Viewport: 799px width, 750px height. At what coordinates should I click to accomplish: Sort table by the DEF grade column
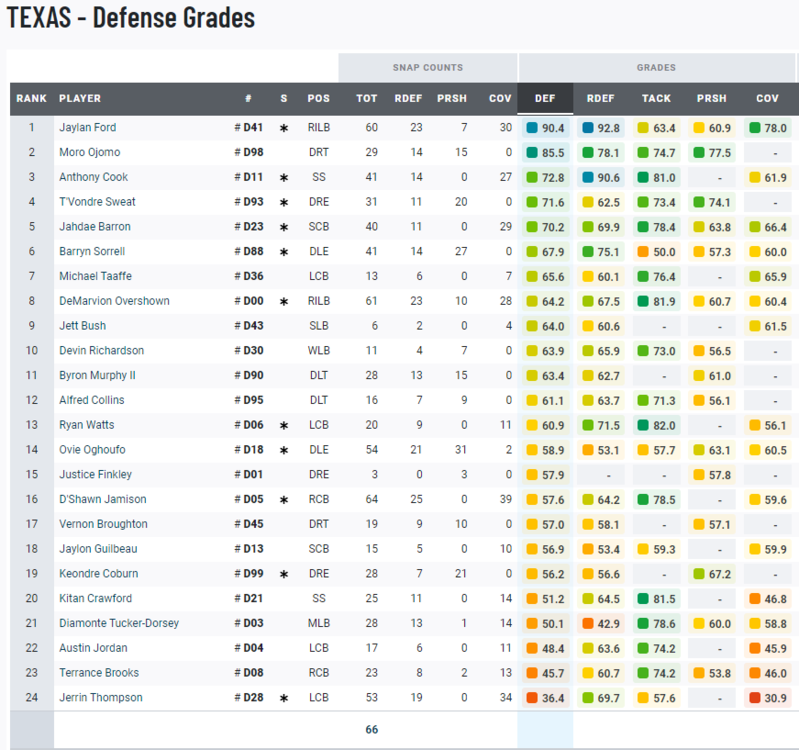[545, 98]
